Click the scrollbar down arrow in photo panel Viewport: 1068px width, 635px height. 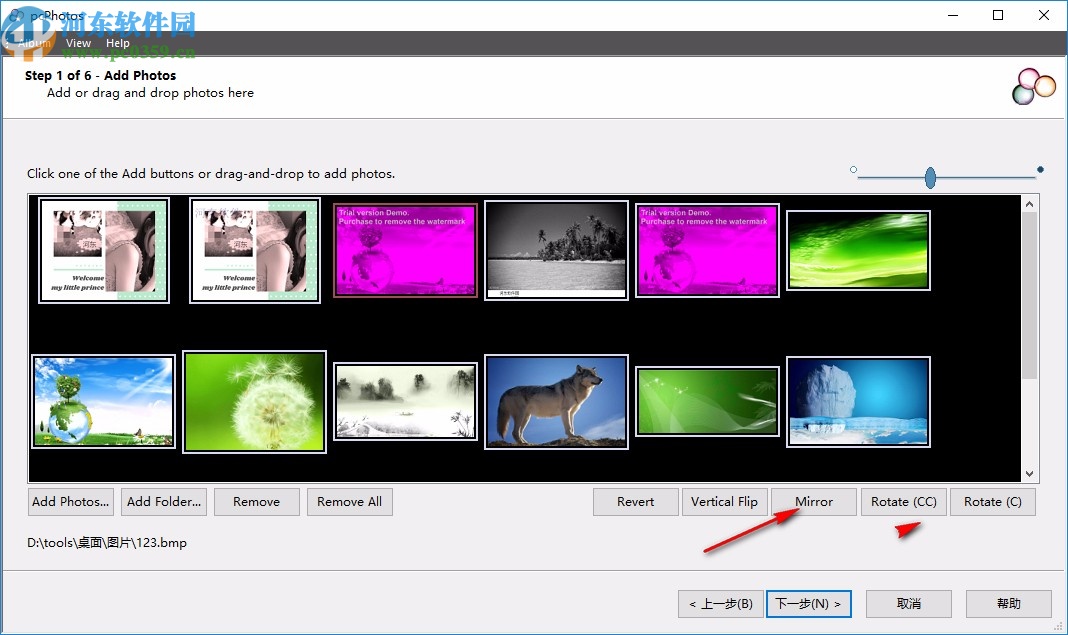1030,474
